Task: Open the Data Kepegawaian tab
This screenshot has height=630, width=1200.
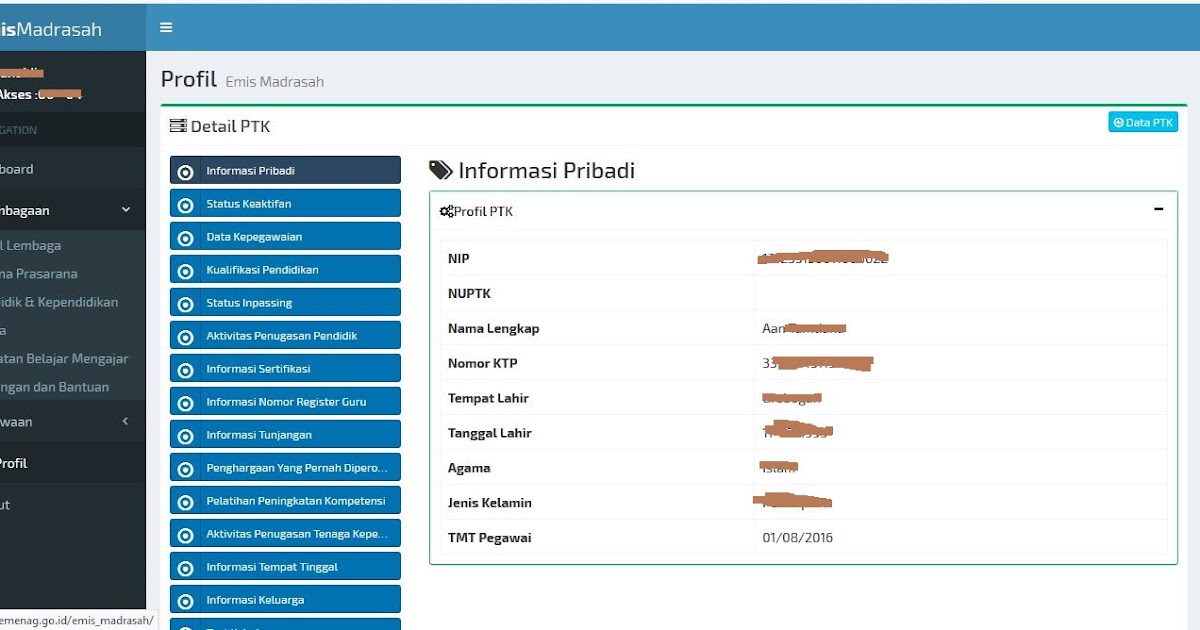Action: click(285, 237)
